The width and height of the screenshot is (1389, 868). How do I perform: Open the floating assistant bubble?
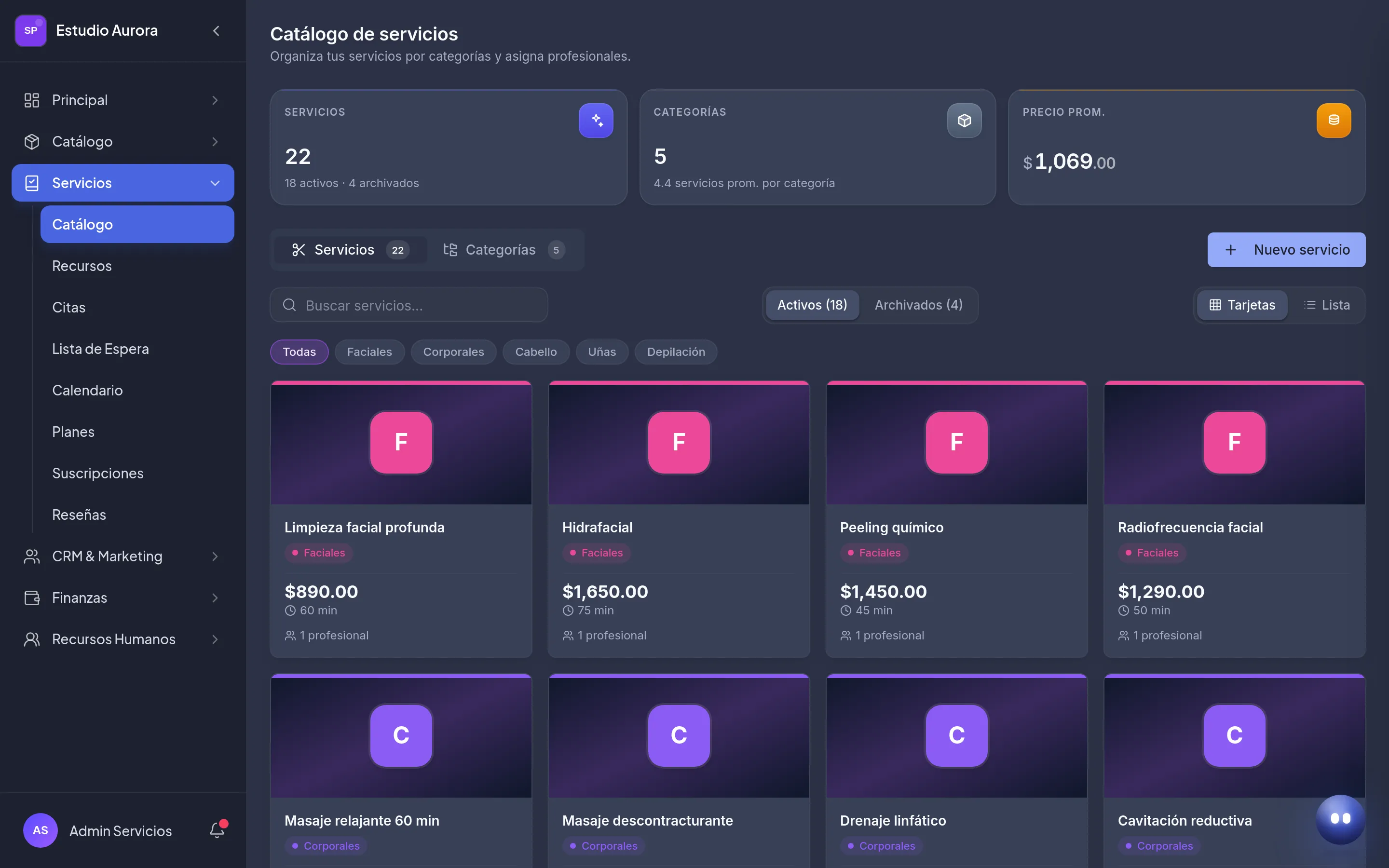click(x=1340, y=819)
